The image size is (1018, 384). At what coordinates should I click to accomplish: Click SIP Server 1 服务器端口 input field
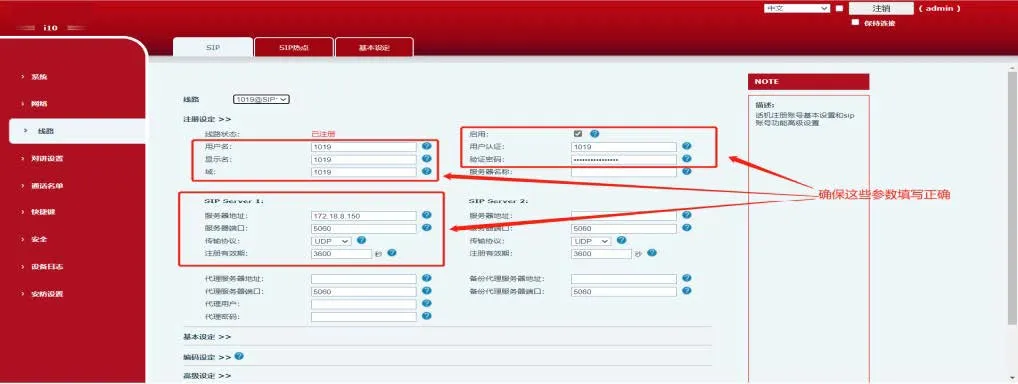tap(364, 229)
